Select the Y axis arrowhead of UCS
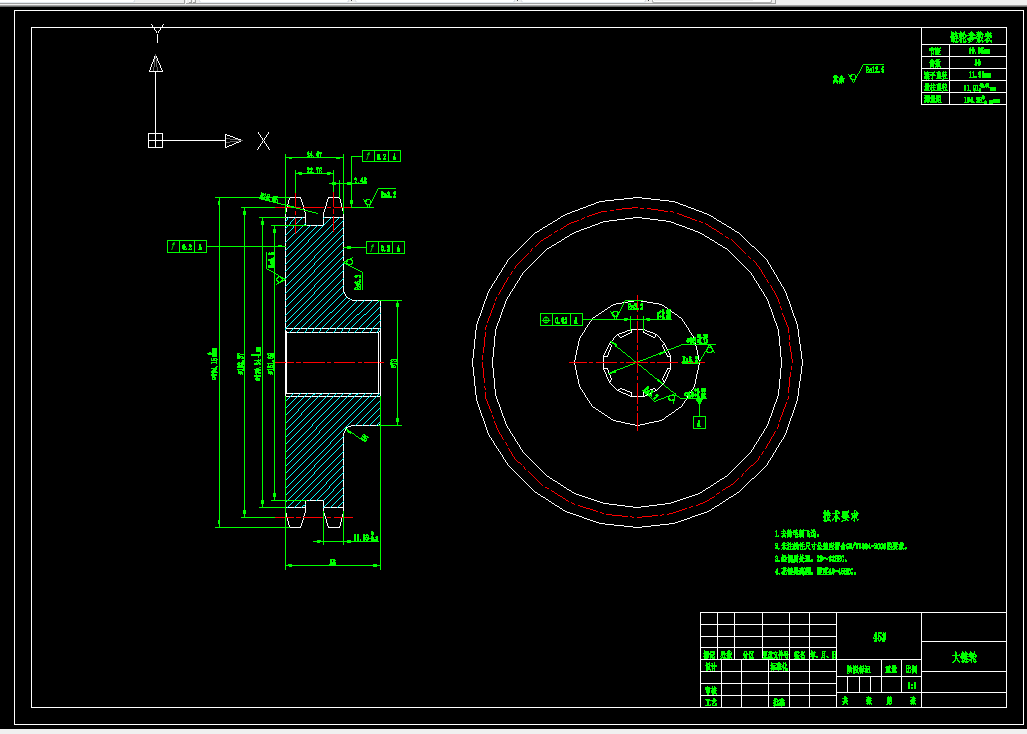Image resolution: width=1027 pixels, height=734 pixels. (156, 64)
